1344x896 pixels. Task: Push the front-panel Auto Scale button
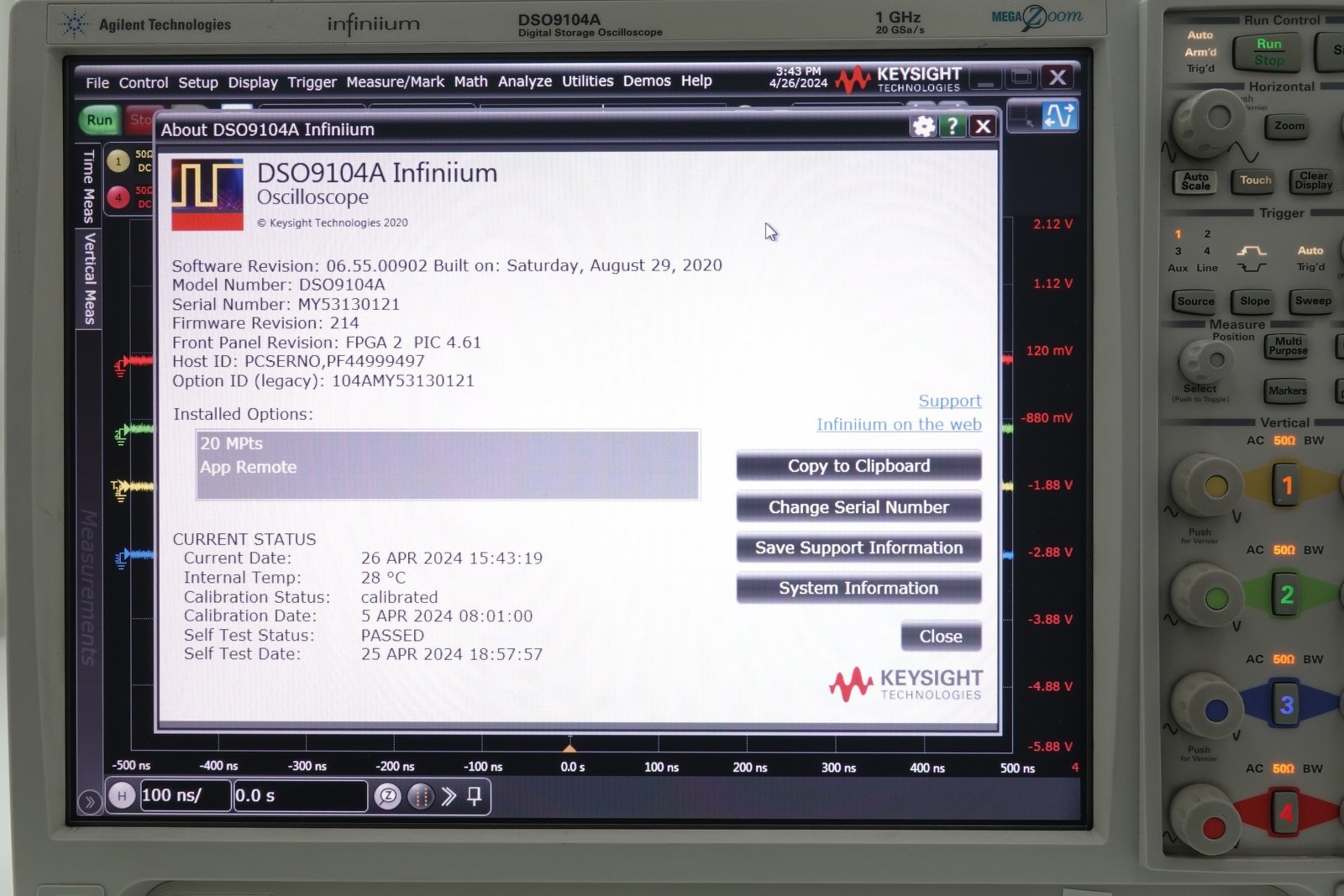tap(1195, 181)
